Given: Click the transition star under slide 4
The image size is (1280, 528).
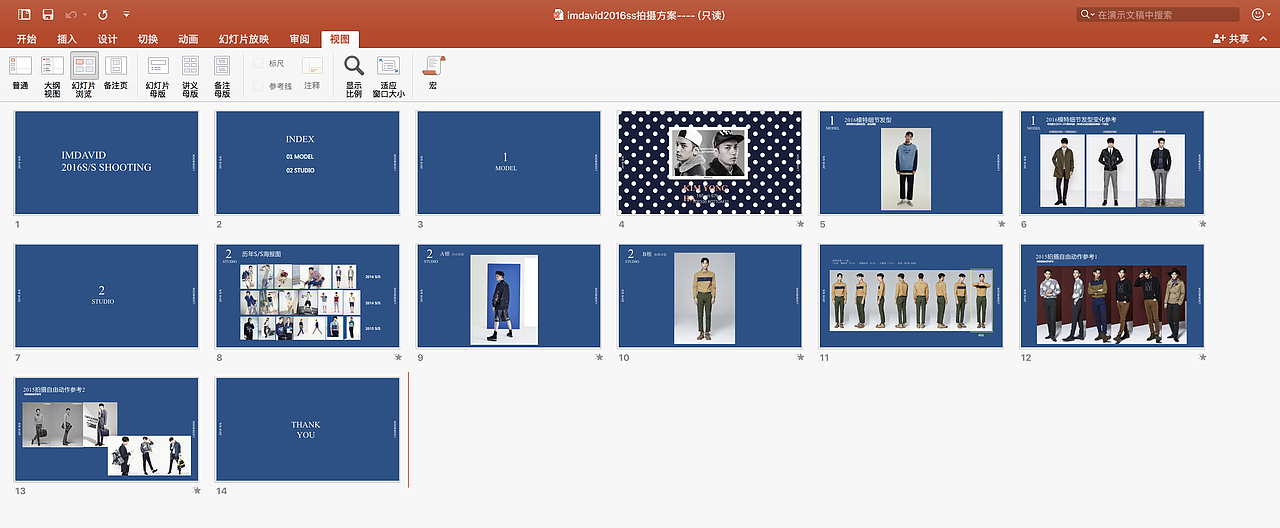Looking at the screenshot, I should click(799, 224).
